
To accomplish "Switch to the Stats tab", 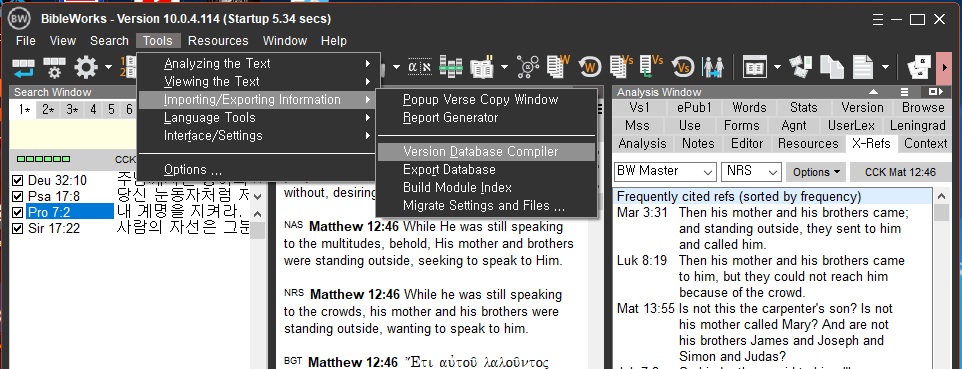I will [x=803, y=107].
